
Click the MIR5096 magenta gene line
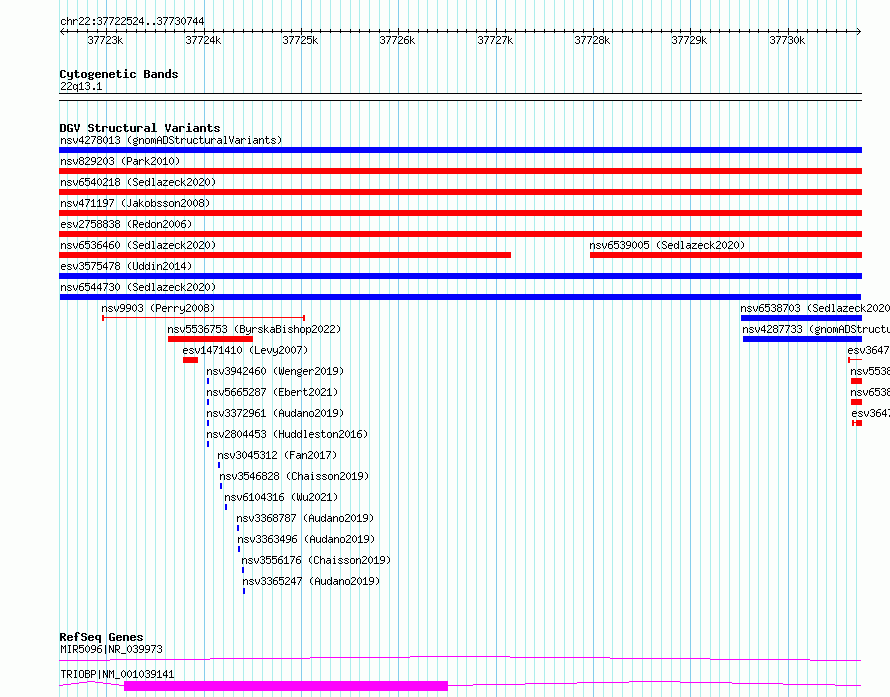460,658
